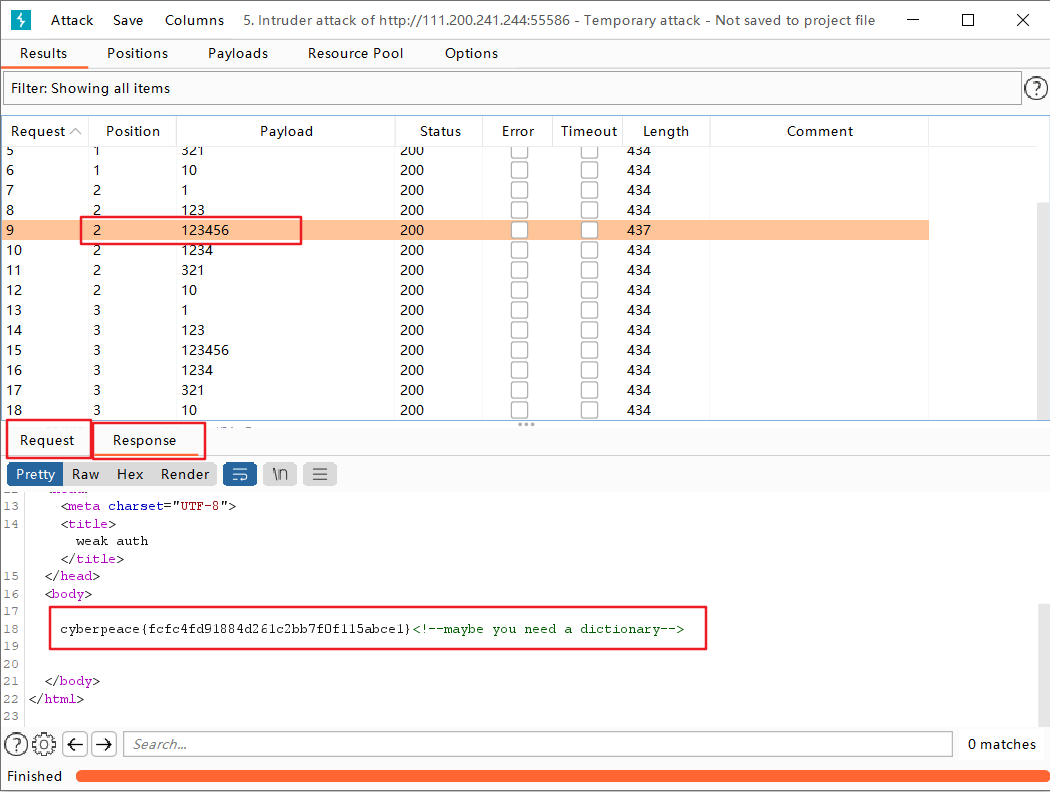
Task: Open the filter help question mark icon
Action: coord(1036,89)
